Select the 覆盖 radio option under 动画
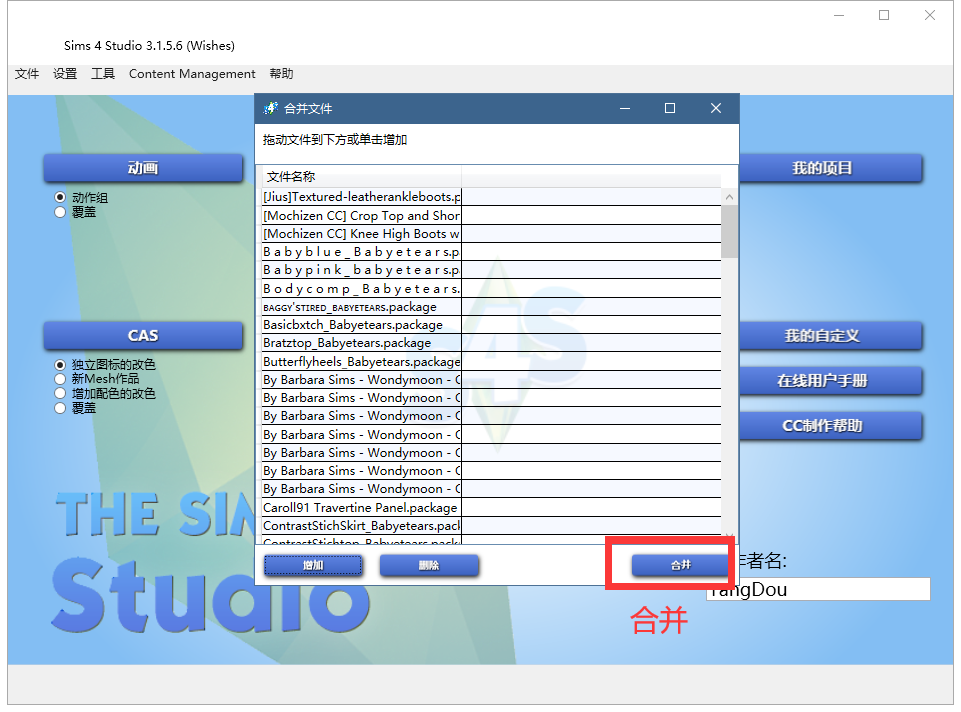This screenshot has height=712, width=961. tap(60, 212)
